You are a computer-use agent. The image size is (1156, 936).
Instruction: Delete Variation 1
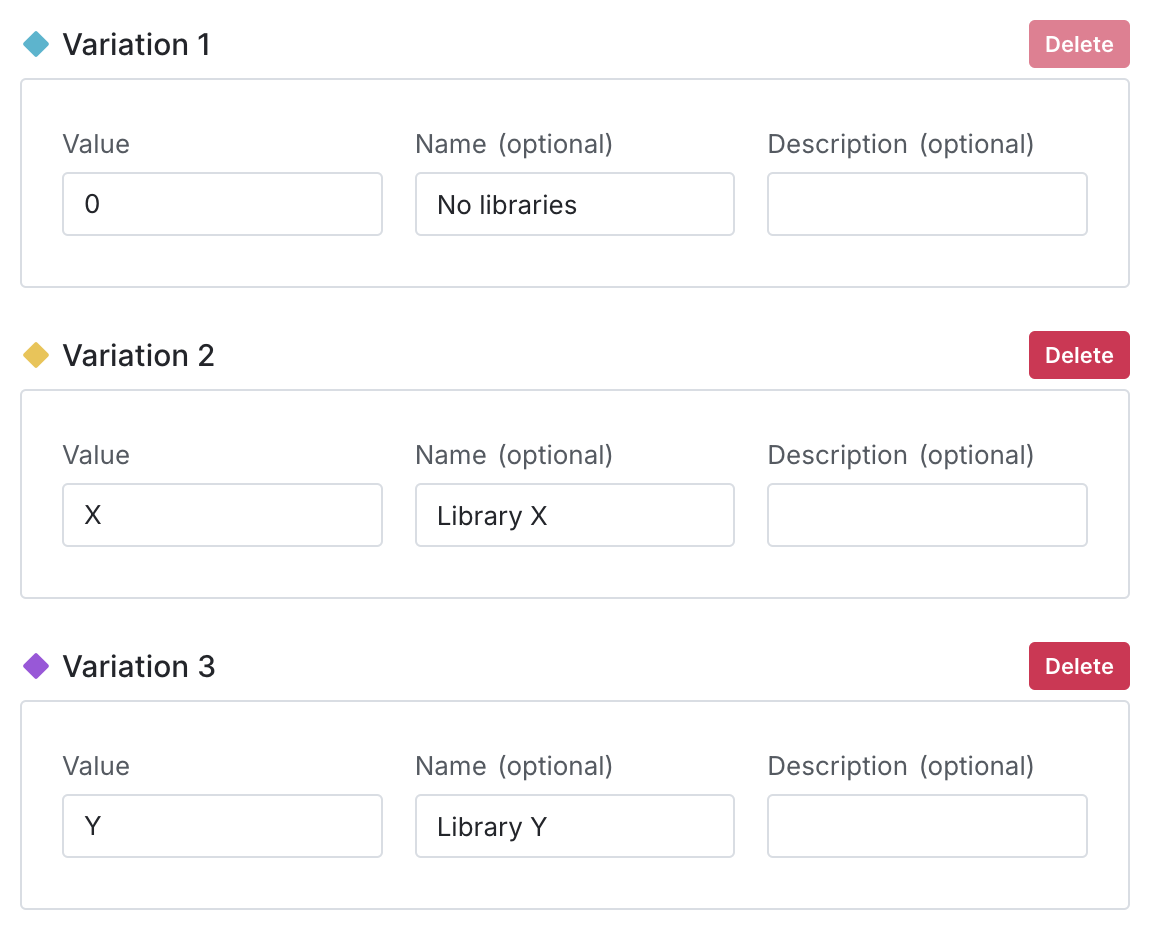(x=1078, y=44)
